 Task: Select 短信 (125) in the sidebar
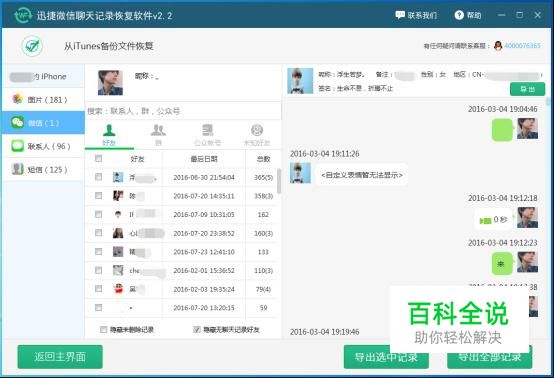[x=43, y=170]
